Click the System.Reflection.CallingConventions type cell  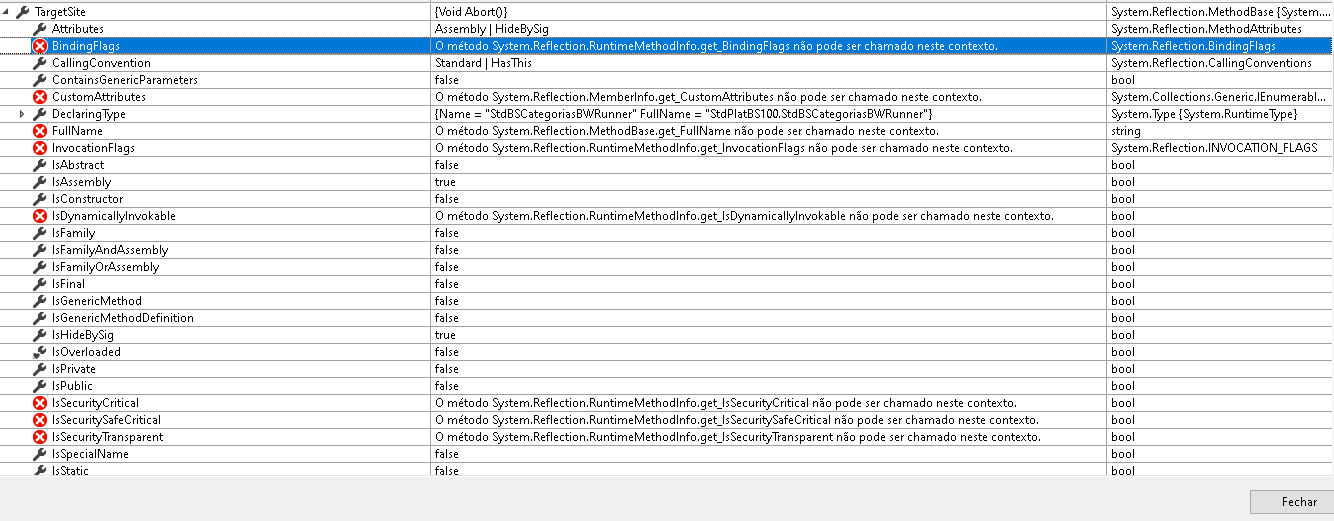[1211, 63]
